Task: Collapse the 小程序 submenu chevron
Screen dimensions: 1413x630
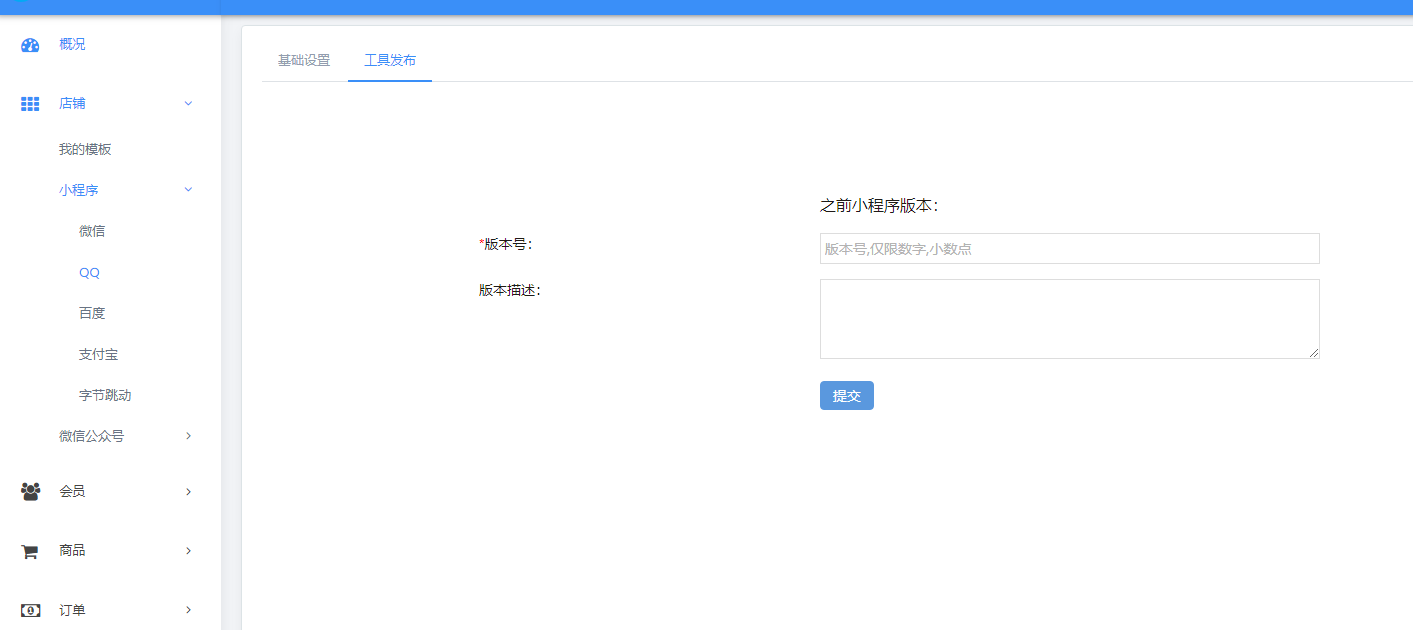Action: point(188,190)
